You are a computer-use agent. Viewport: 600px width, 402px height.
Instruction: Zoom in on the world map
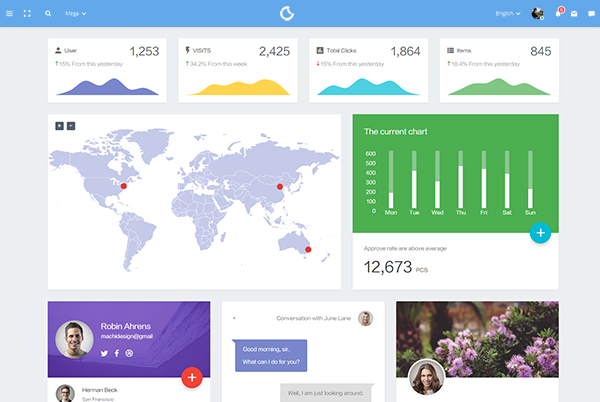click(x=60, y=126)
